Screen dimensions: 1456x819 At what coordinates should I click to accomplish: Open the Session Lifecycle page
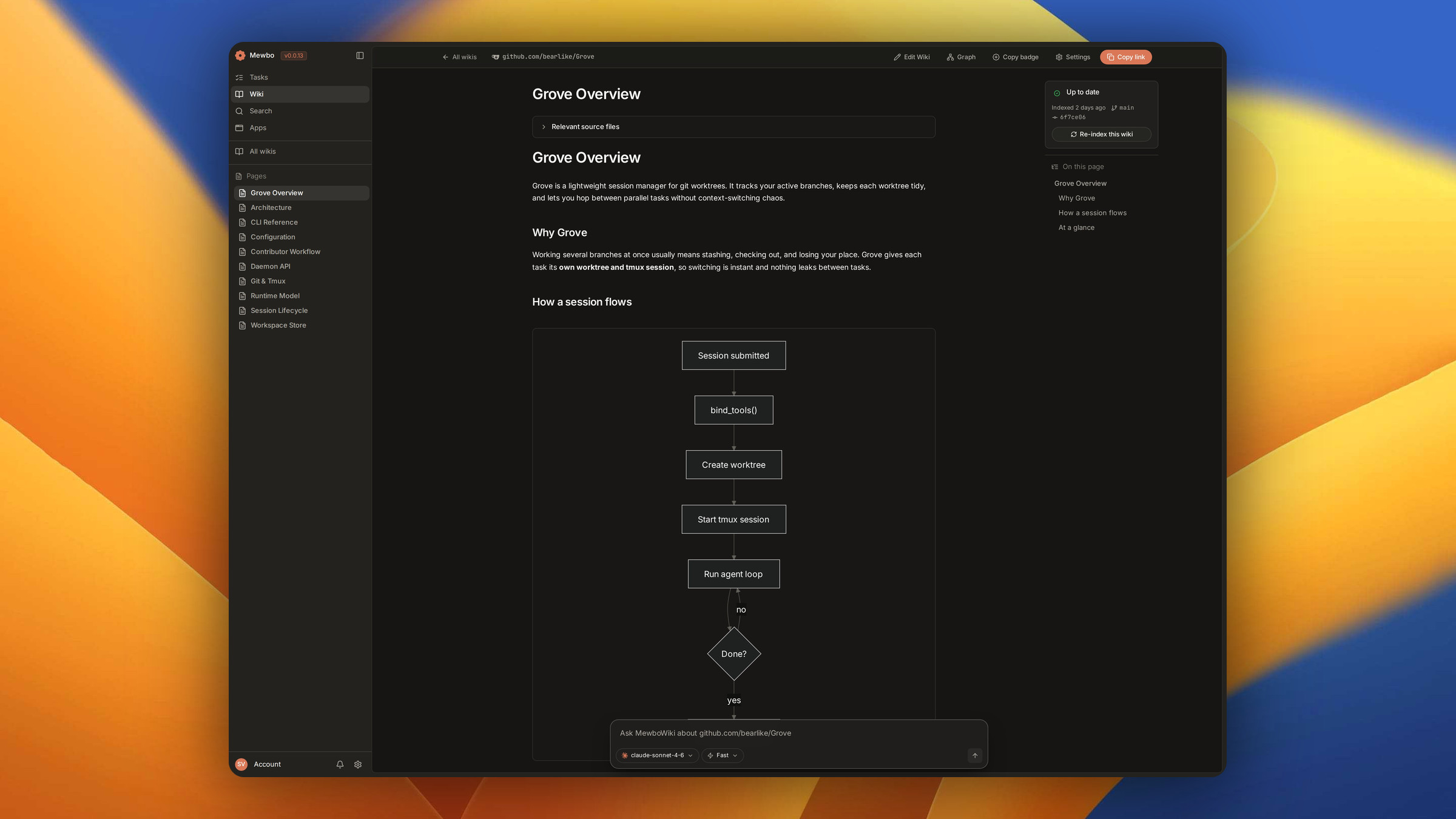pos(302,311)
